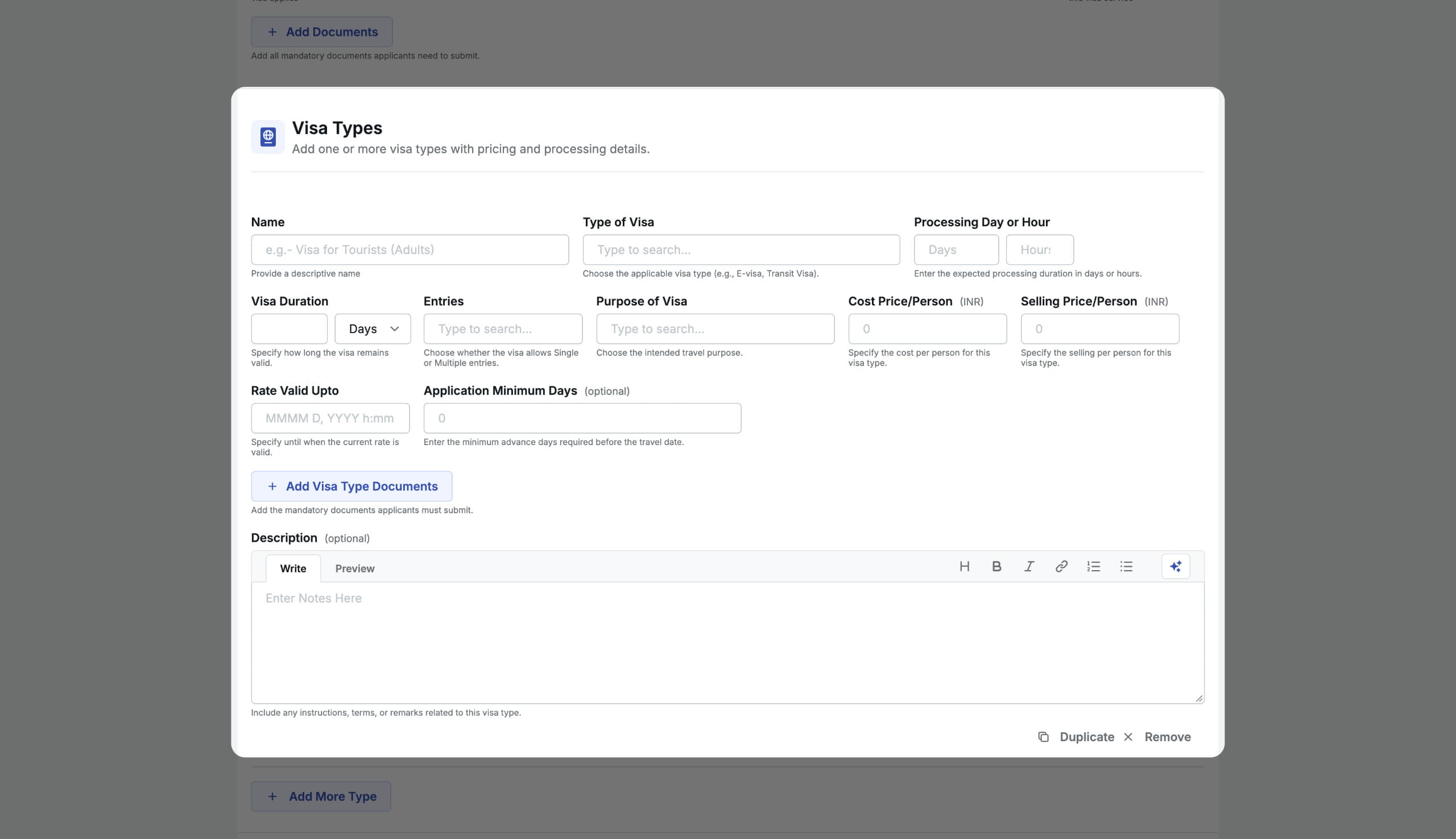Focus the Processing Days input field
The image size is (1456, 839).
coord(956,250)
